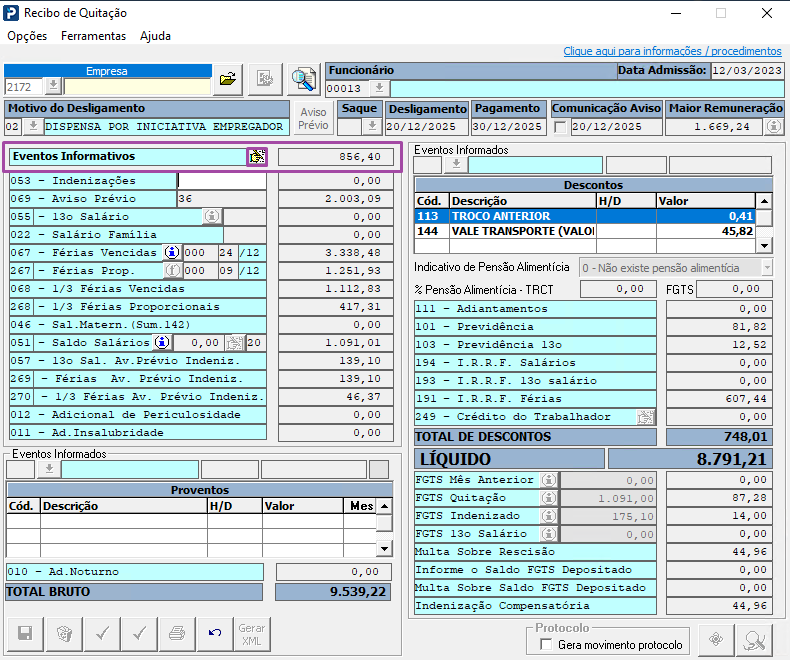Click info icon beside FGTS Mês Anterior
The width and height of the screenshot is (790, 660).
click(549, 480)
